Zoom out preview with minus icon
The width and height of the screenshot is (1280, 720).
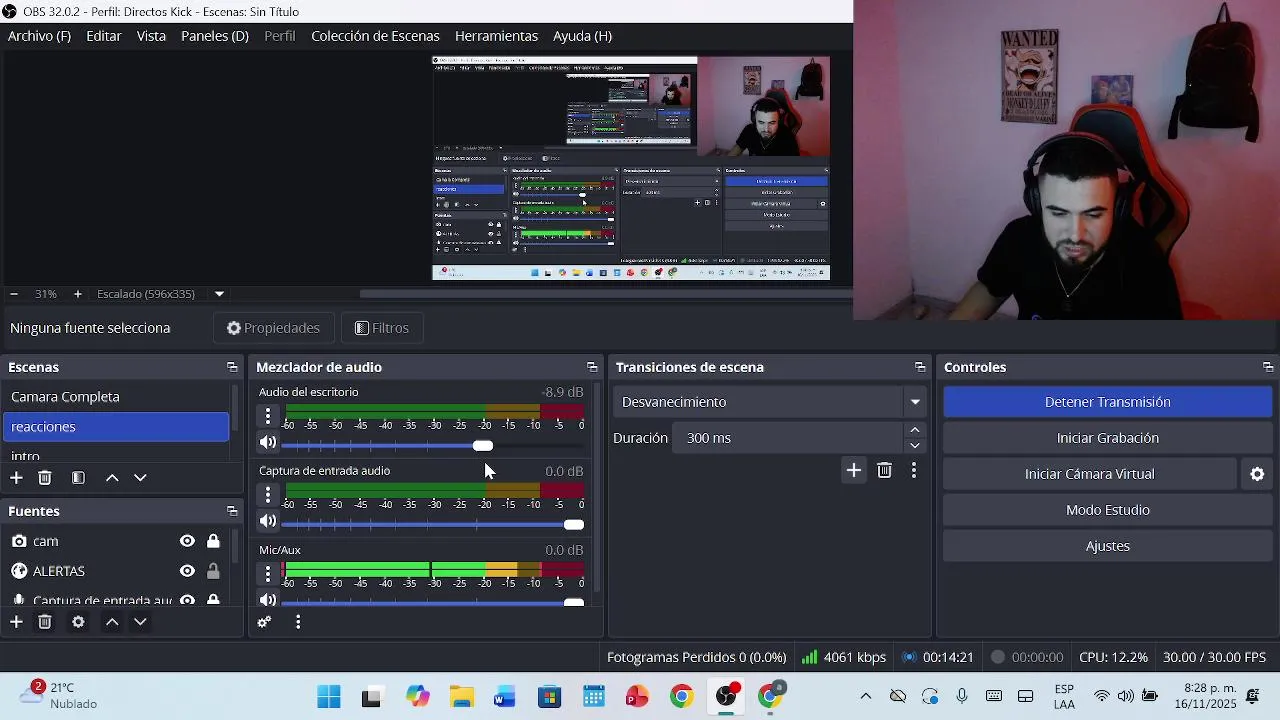pos(14,294)
